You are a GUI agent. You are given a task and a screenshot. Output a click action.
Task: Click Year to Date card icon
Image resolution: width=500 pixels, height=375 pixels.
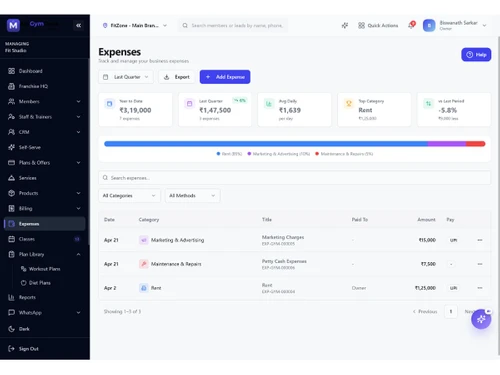tap(109, 104)
